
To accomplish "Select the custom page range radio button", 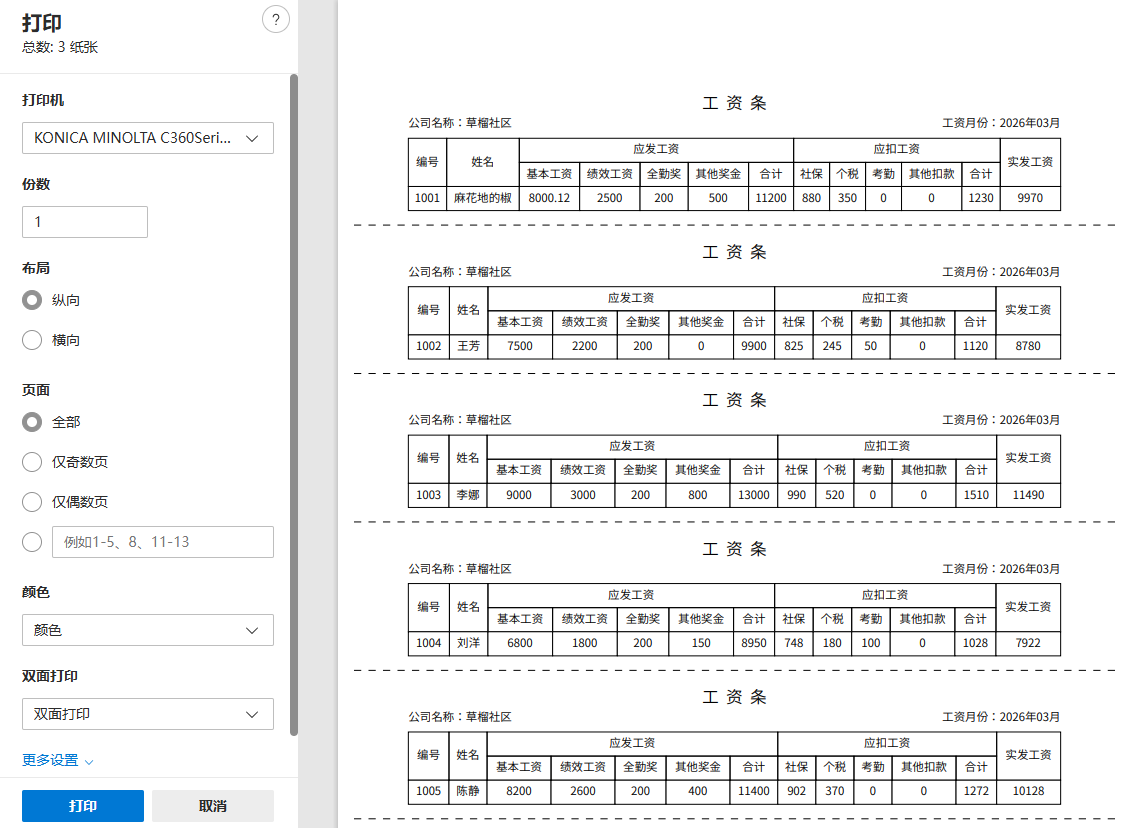I will click(33, 542).
